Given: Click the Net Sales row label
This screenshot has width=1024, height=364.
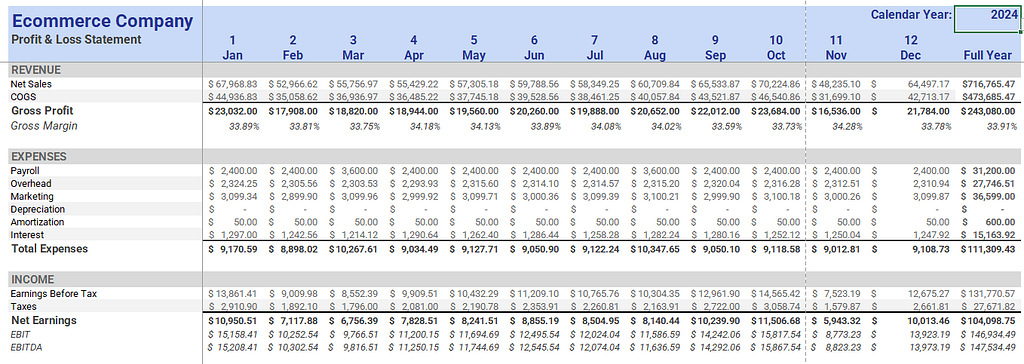Looking at the screenshot, I should coord(31,84).
